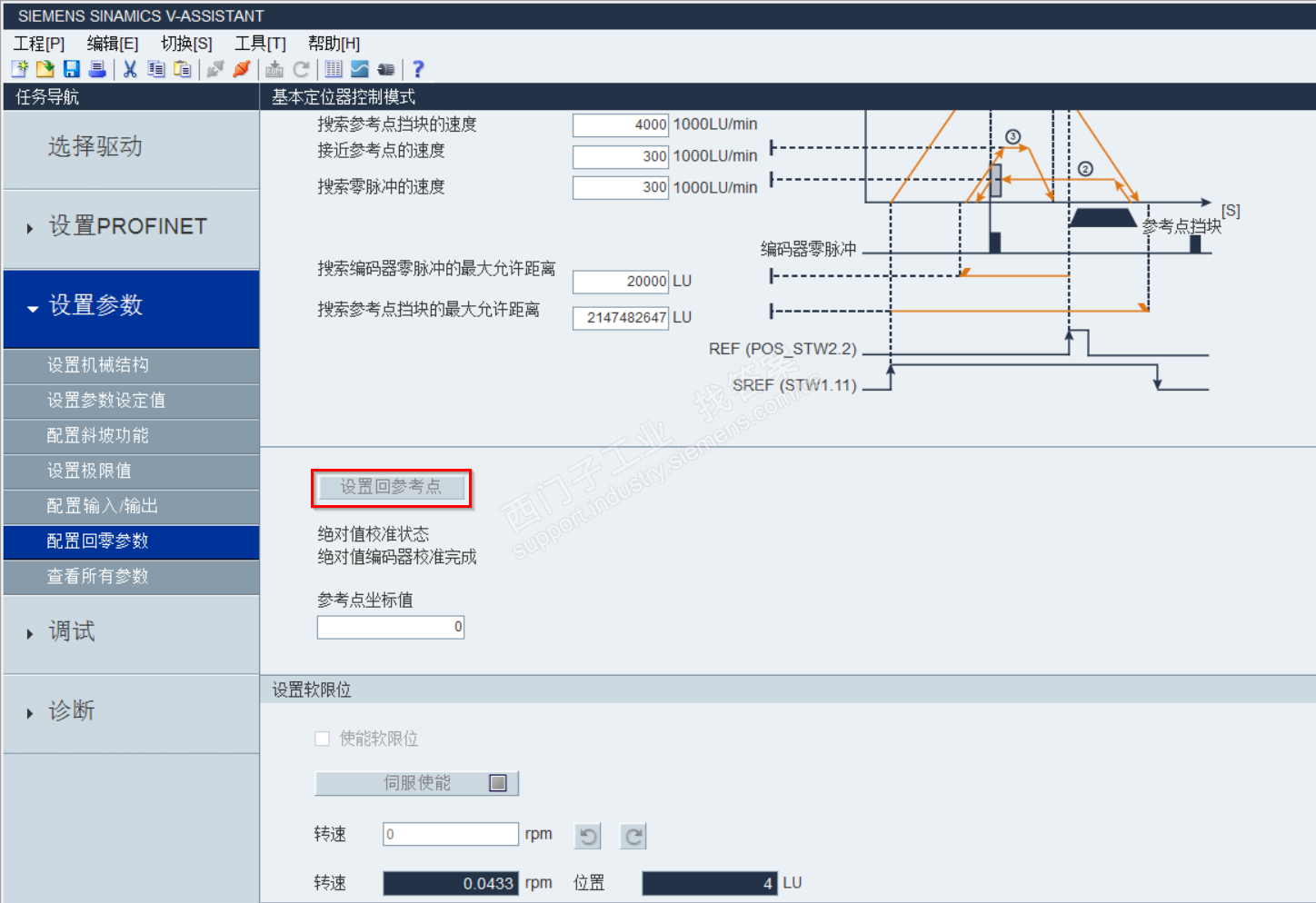Enable the 使能软限位 checkbox
This screenshot has height=903, width=1316.
tap(322, 739)
